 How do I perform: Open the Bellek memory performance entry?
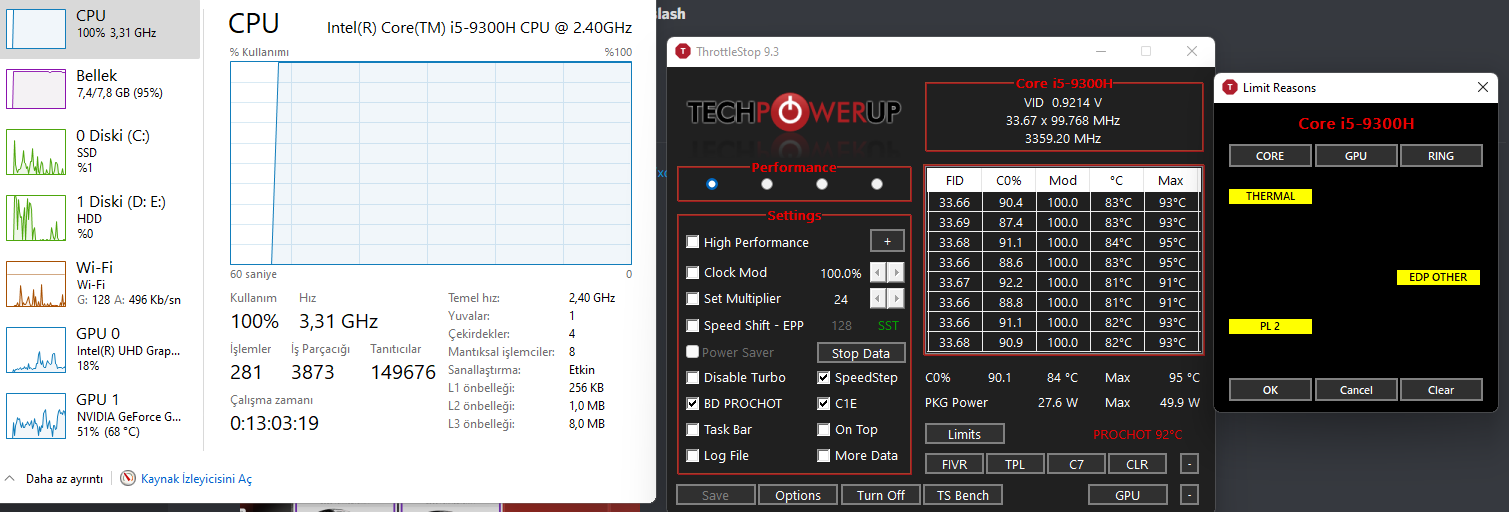tap(100, 88)
